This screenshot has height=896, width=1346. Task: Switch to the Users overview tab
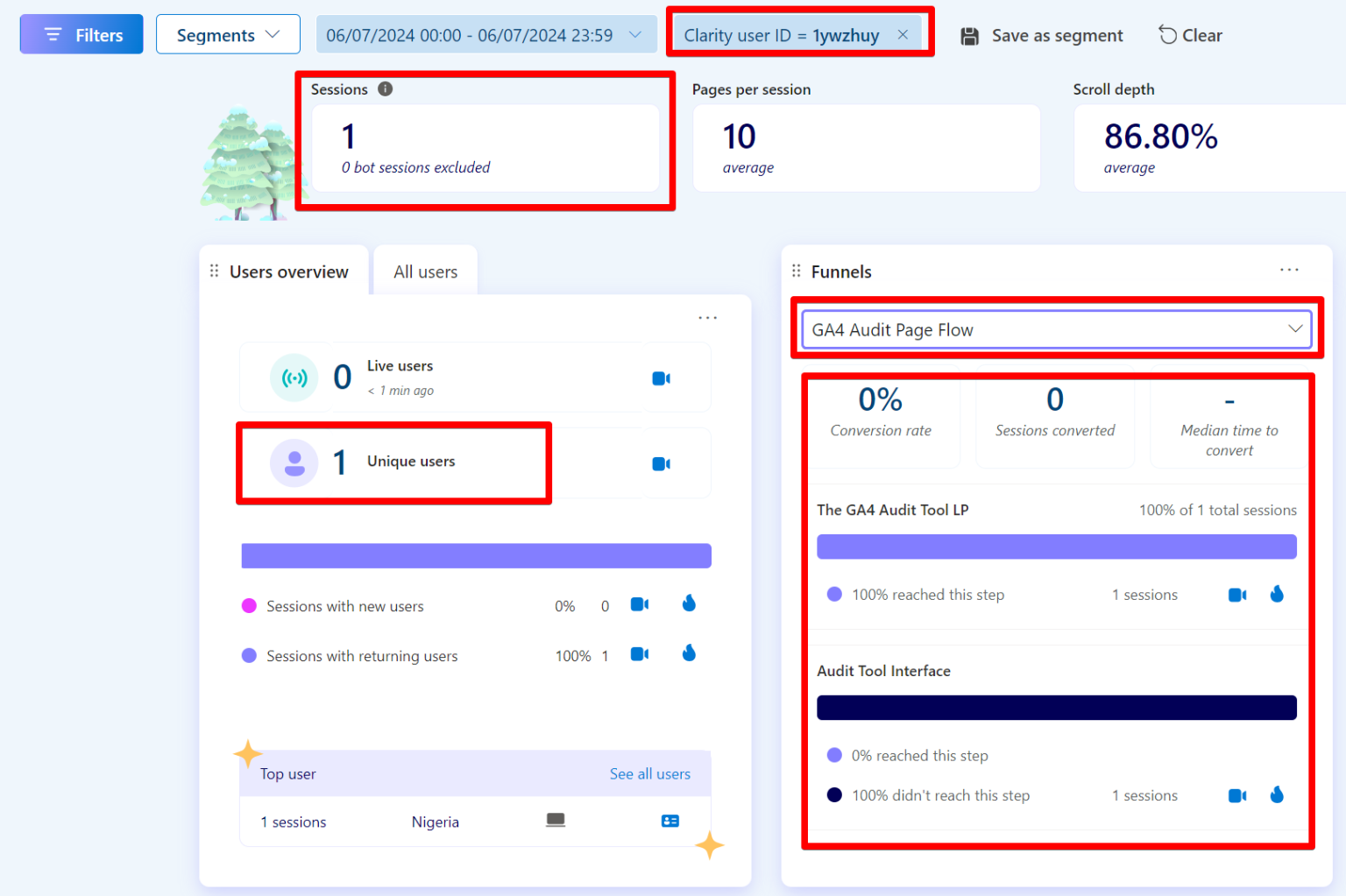point(288,272)
